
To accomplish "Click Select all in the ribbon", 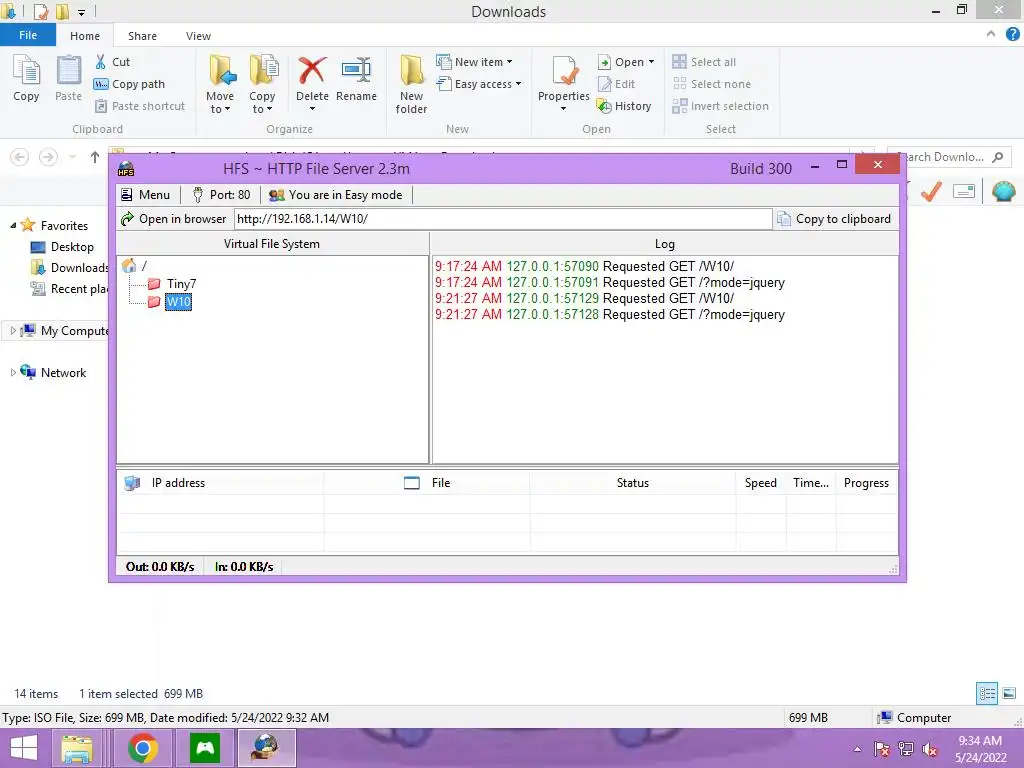I will 705,62.
